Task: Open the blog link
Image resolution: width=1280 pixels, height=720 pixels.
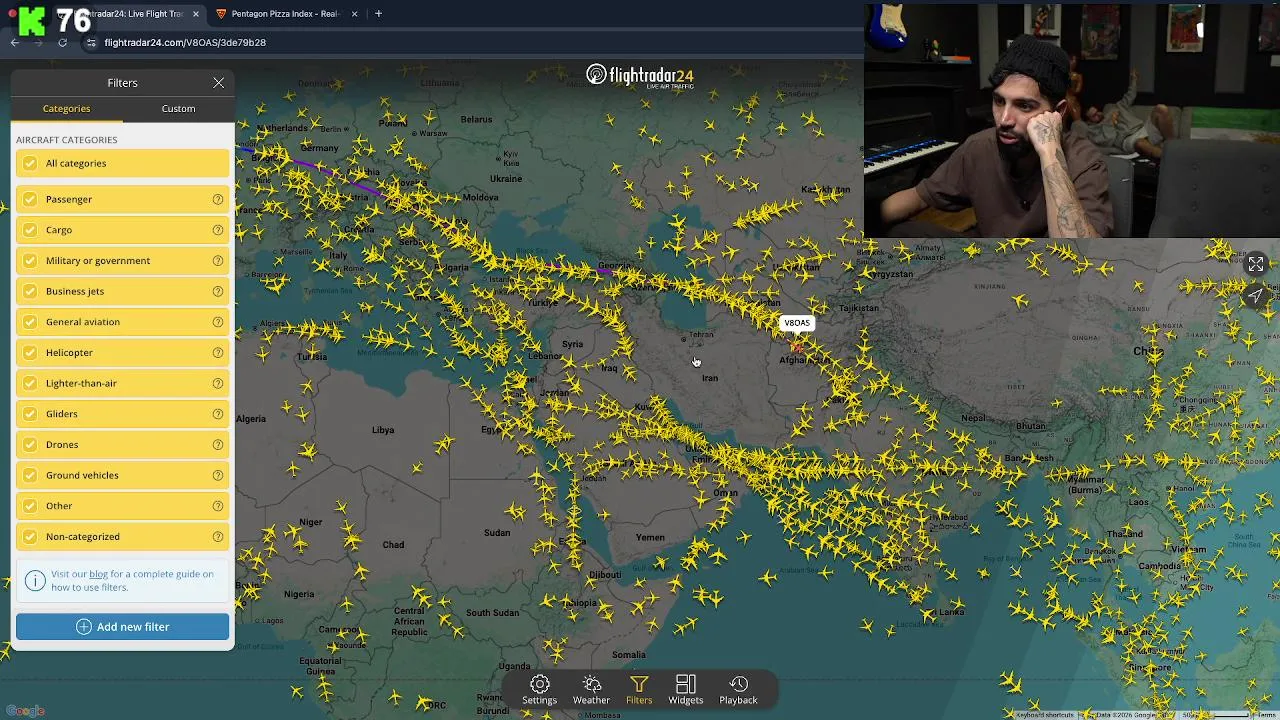Action: point(98,574)
